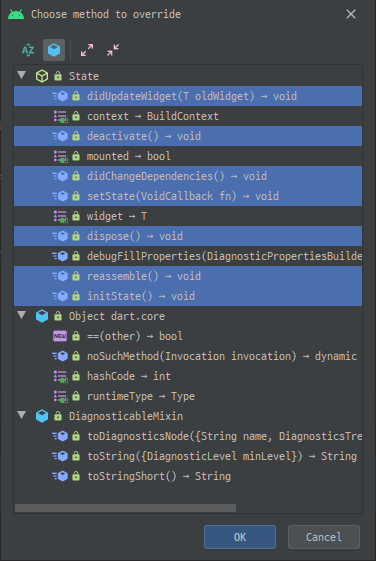Select setState(VoidCallback fn) method

pyautogui.click(x=188, y=196)
